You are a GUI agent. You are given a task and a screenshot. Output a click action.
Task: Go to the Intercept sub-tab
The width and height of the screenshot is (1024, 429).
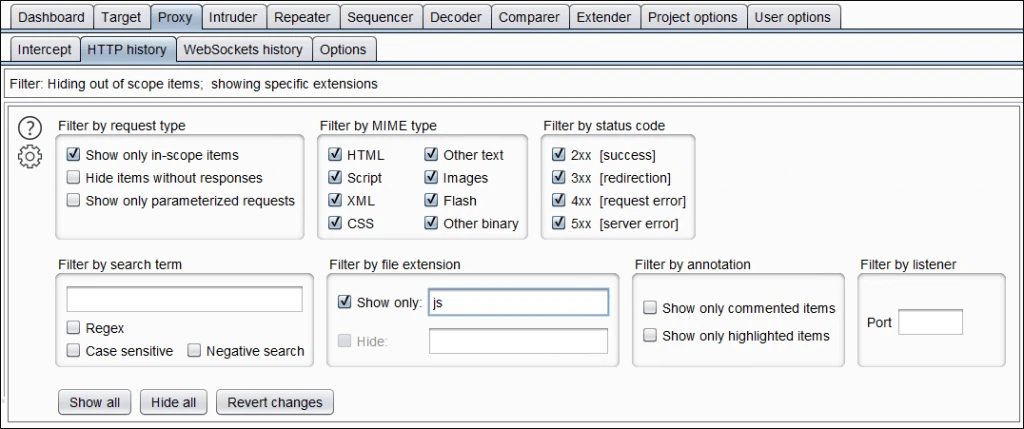(x=44, y=50)
